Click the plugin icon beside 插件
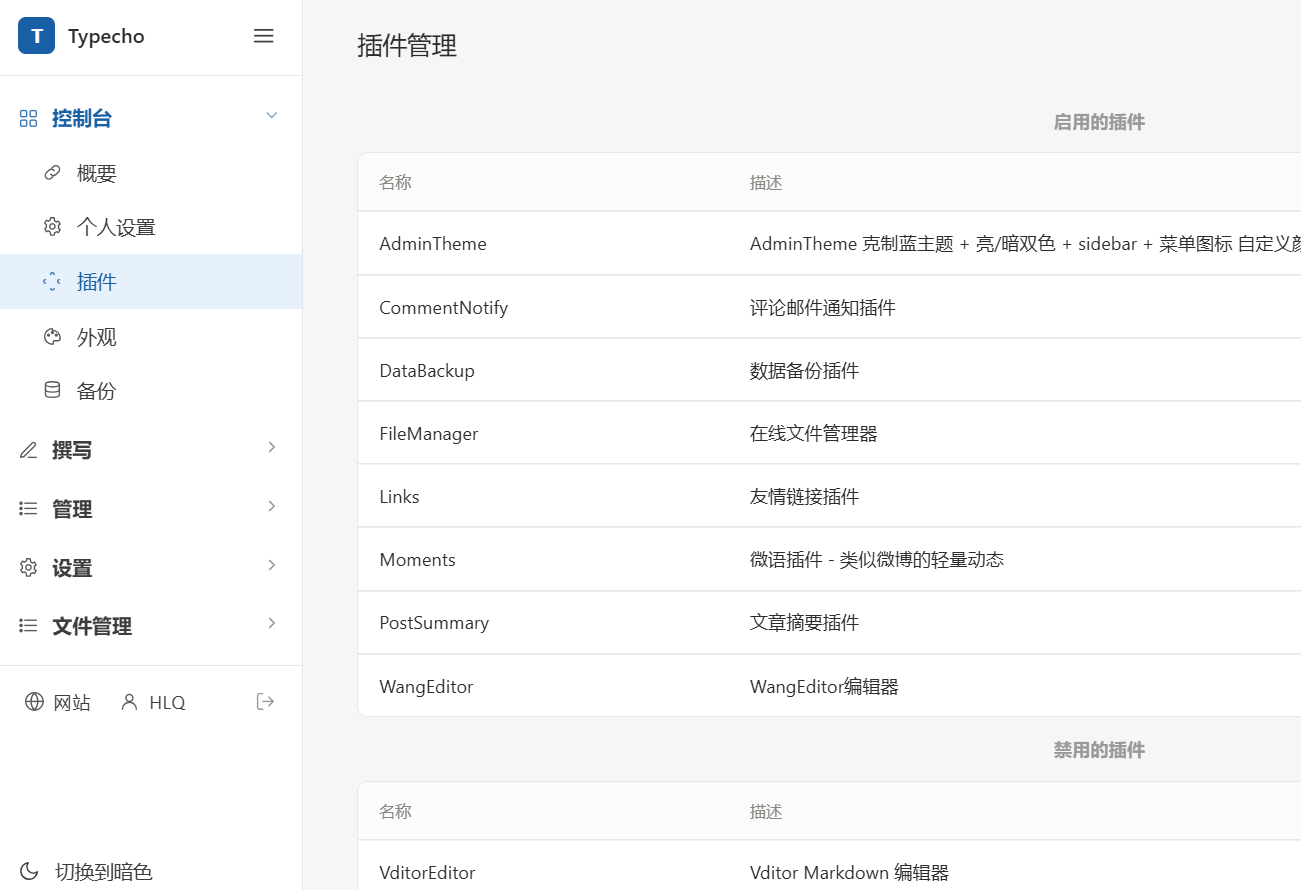The height and width of the screenshot is (890, 1301). pos(53,282)
